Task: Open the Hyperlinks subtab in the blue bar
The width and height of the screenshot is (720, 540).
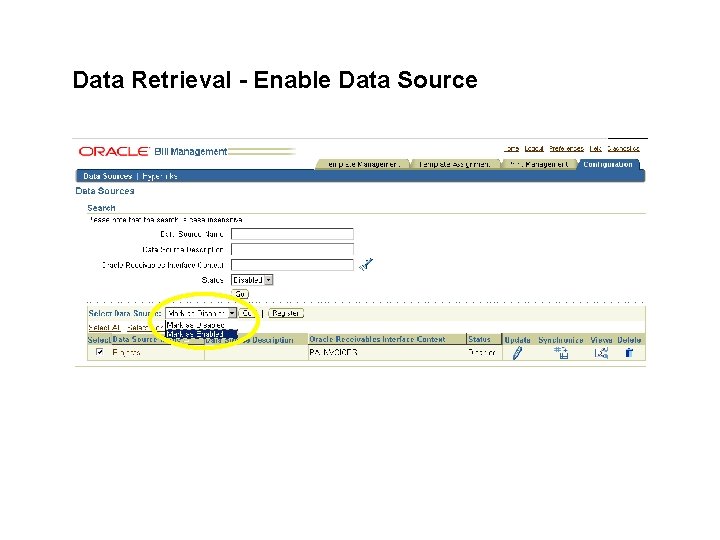Action: point(159,176)
